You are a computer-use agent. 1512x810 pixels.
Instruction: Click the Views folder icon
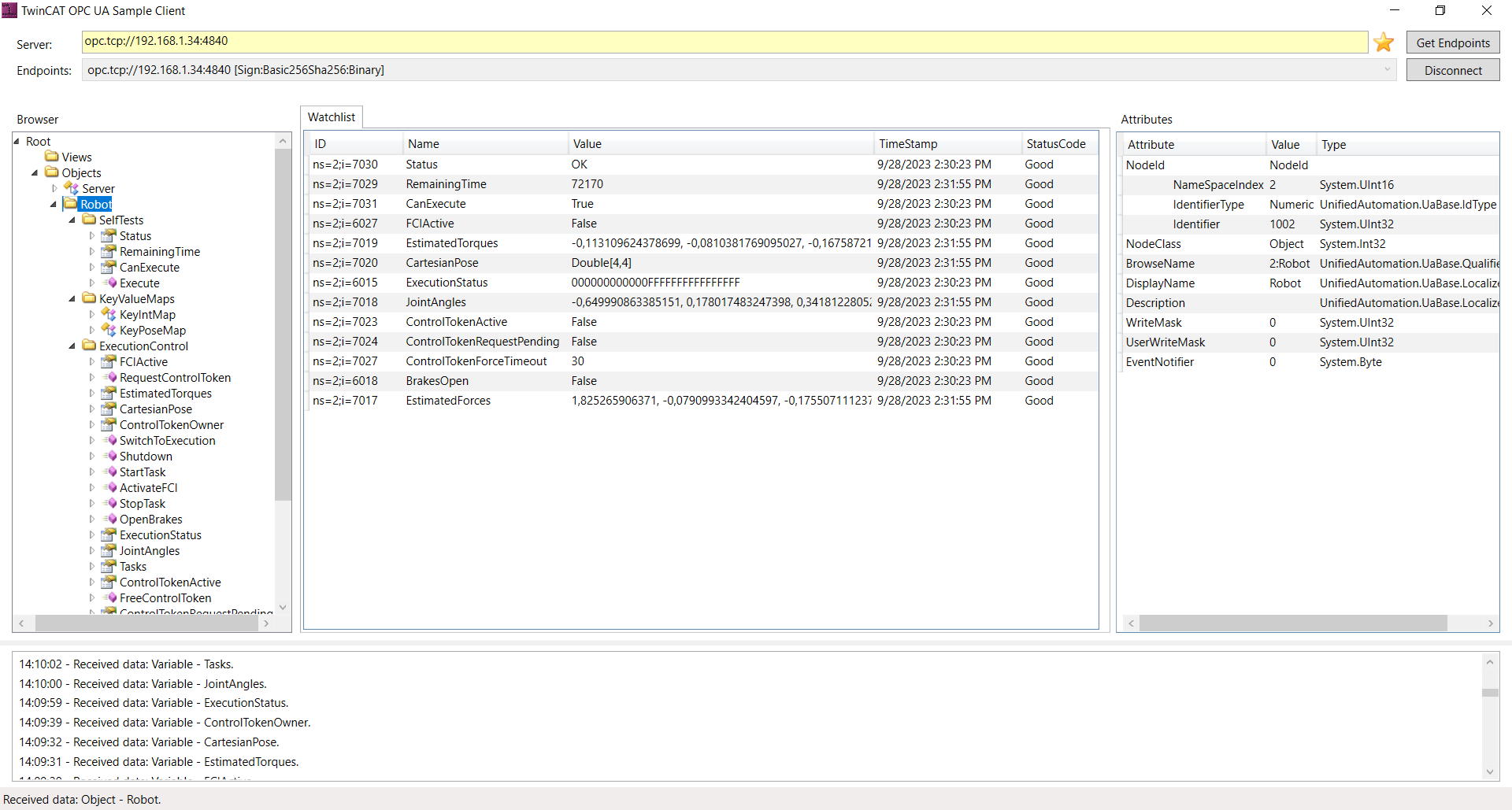coord(52,157)
